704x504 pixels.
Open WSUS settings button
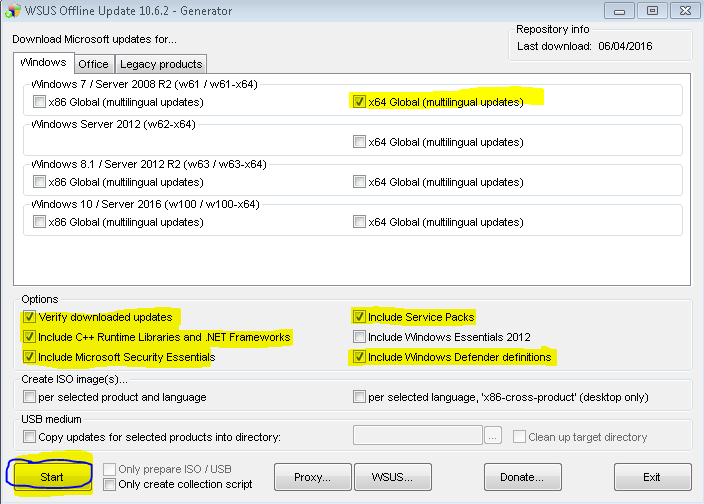(392, 477)
